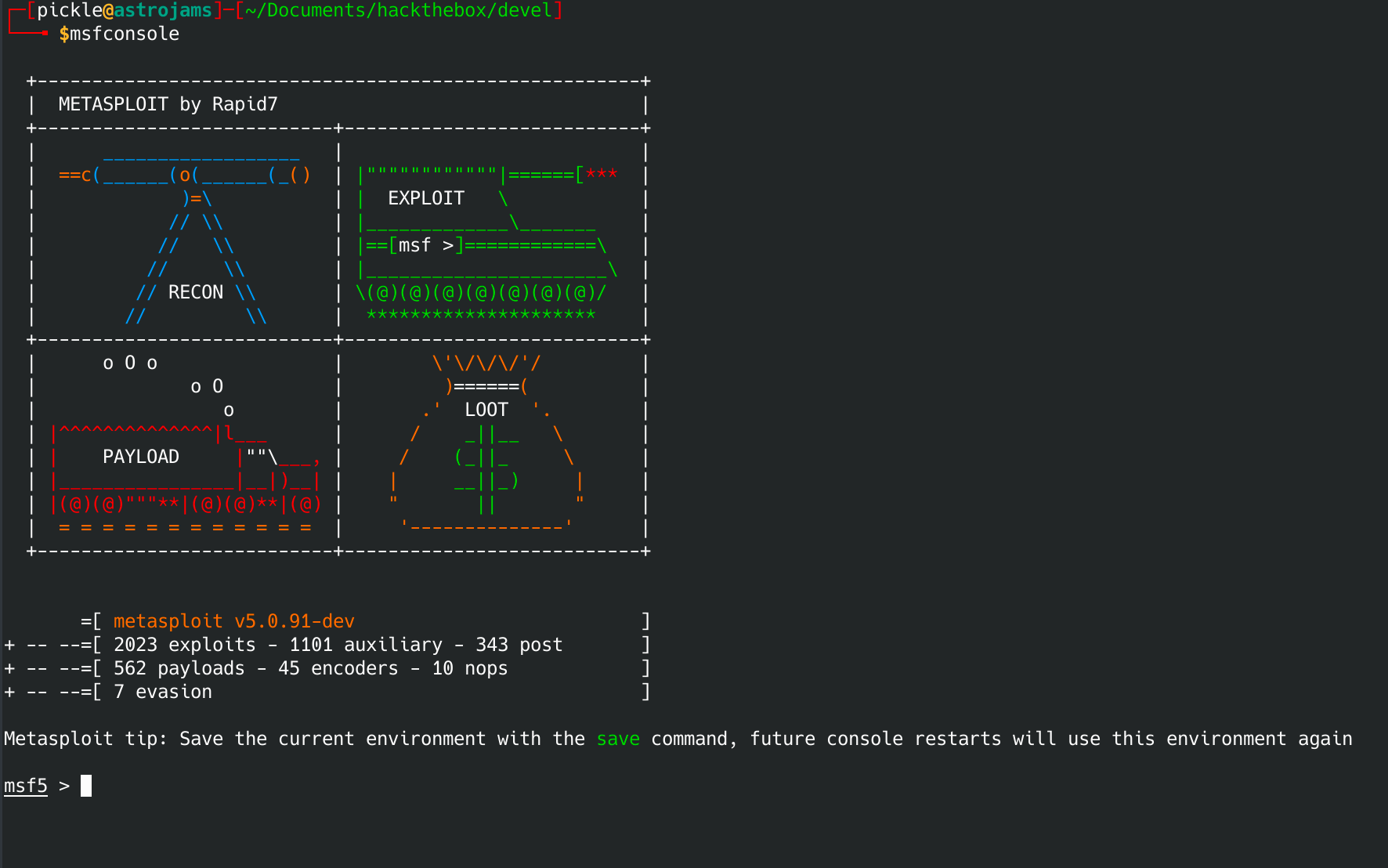Click the PAYLOAD label in the banner
Screen dimensions: 1388x868
141,457
